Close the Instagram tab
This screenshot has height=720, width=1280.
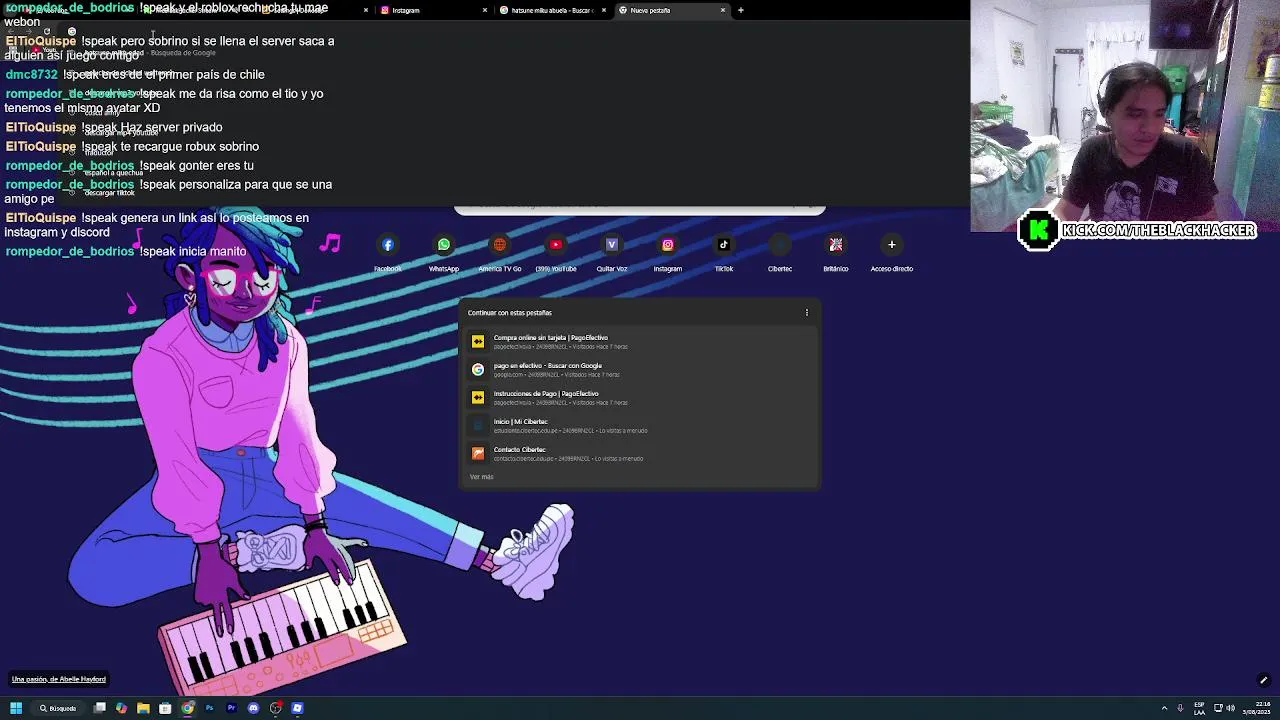pos(485,10)
